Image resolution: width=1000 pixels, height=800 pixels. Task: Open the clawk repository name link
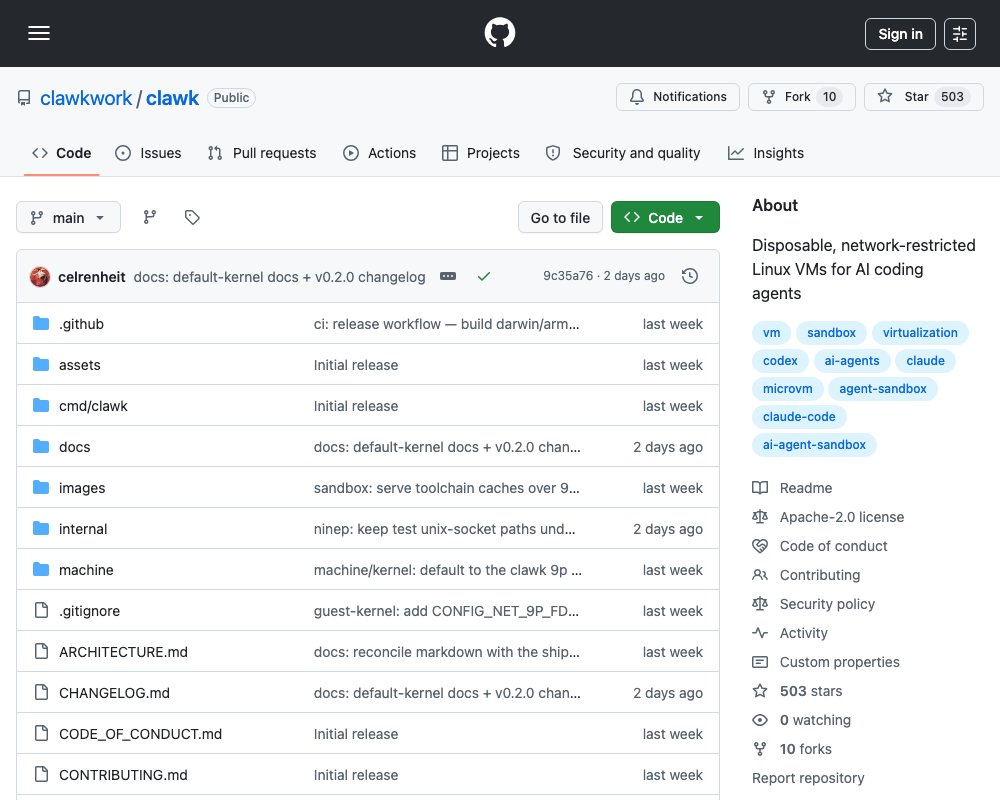pos(172,98)
